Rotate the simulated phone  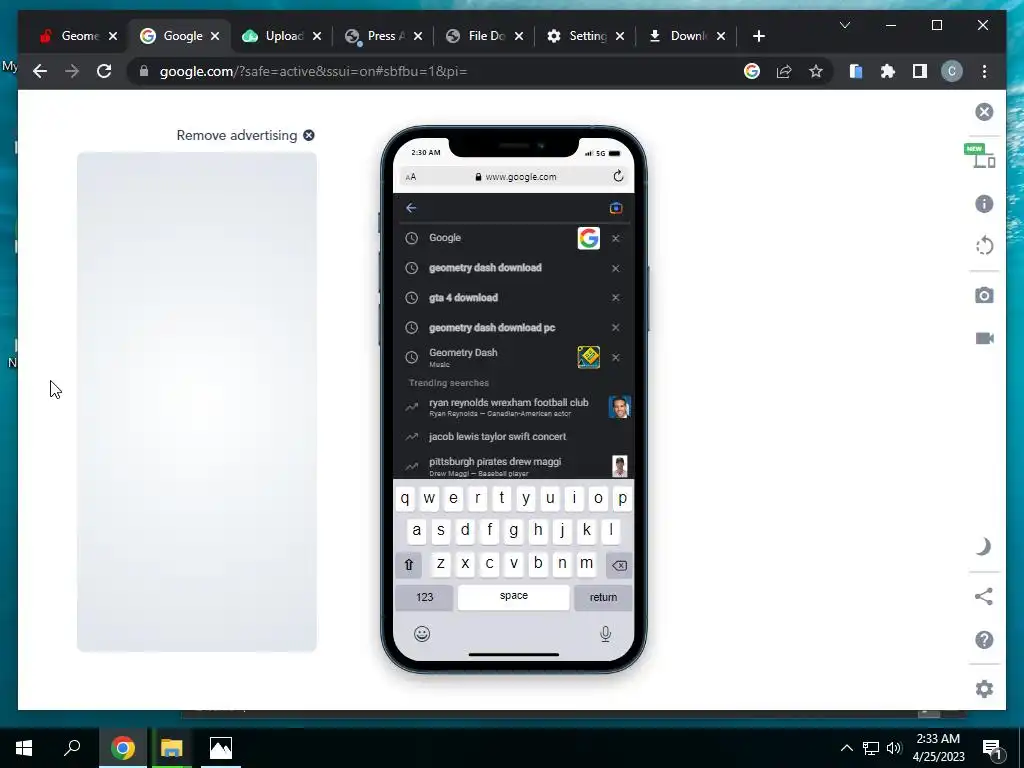pos(984,246)
